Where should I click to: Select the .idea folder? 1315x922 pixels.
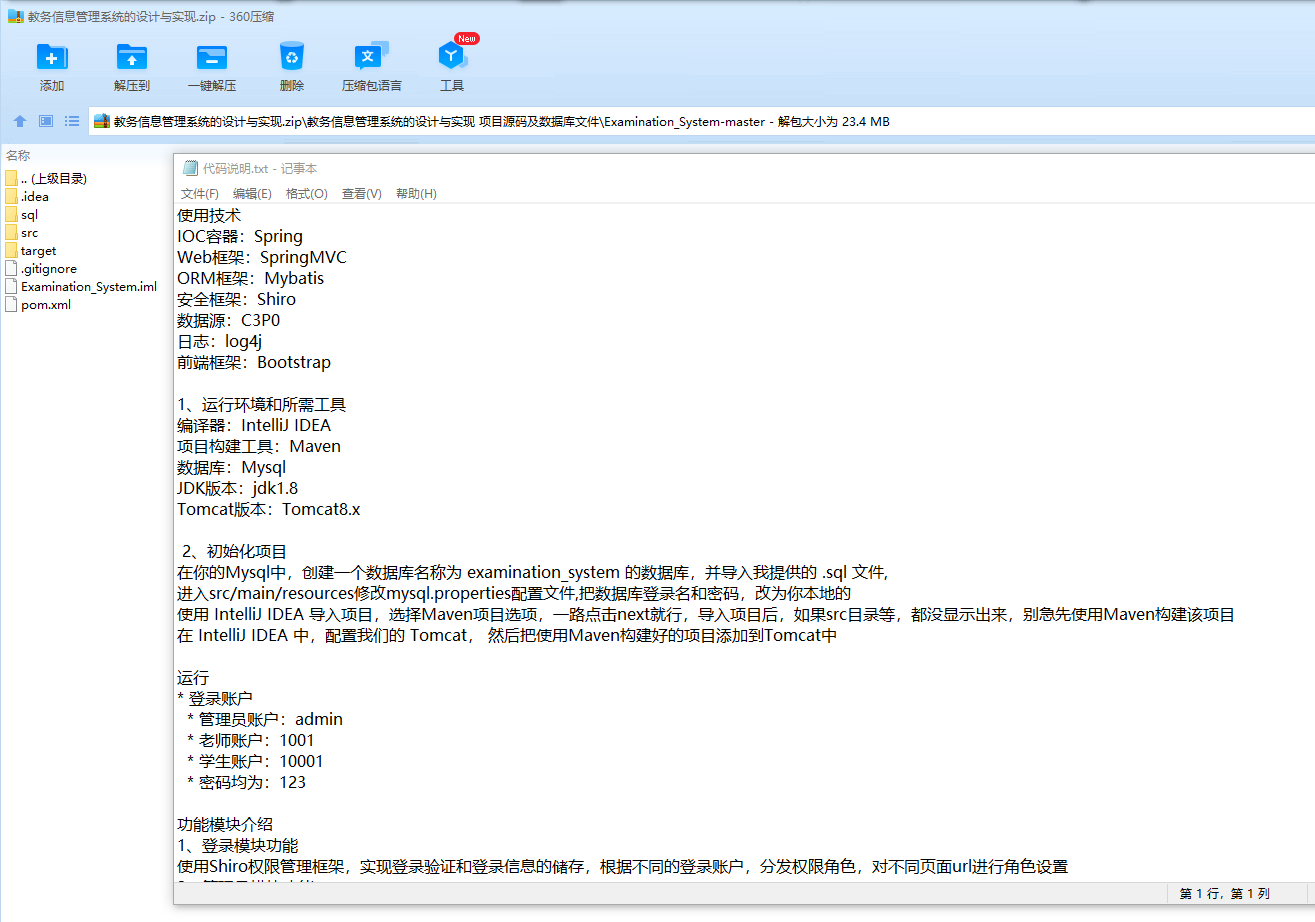[x=27, y=197]
